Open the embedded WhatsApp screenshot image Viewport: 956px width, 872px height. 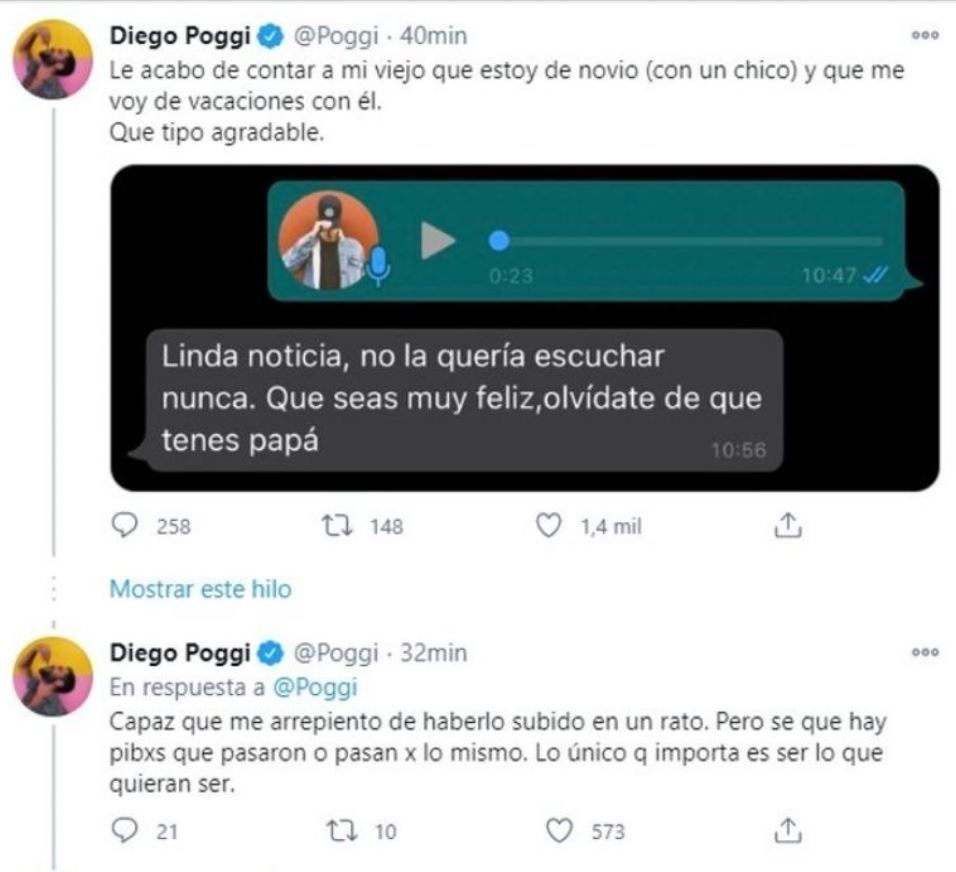click(525, 328)
